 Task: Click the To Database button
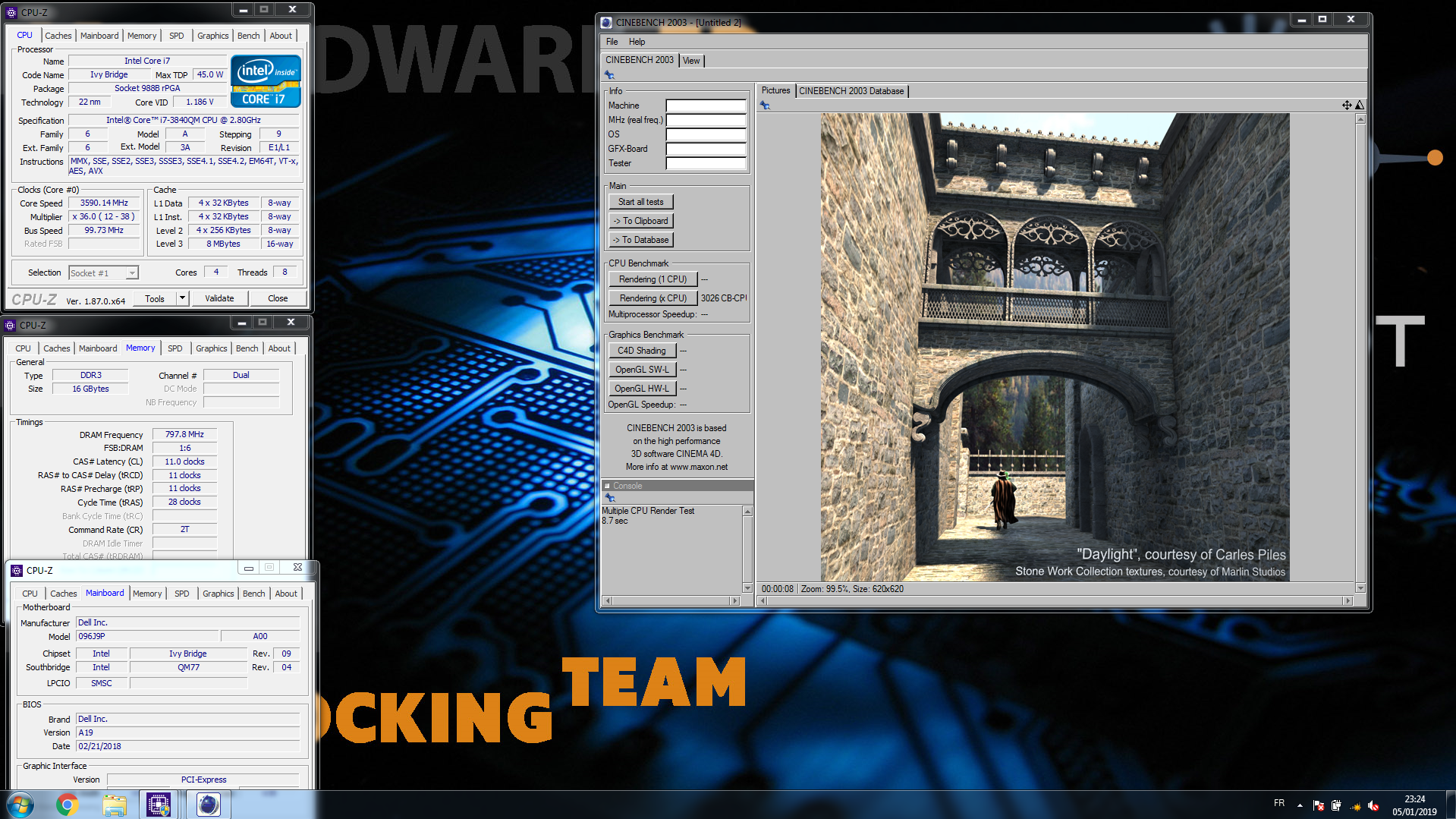[x=640, y=240]
